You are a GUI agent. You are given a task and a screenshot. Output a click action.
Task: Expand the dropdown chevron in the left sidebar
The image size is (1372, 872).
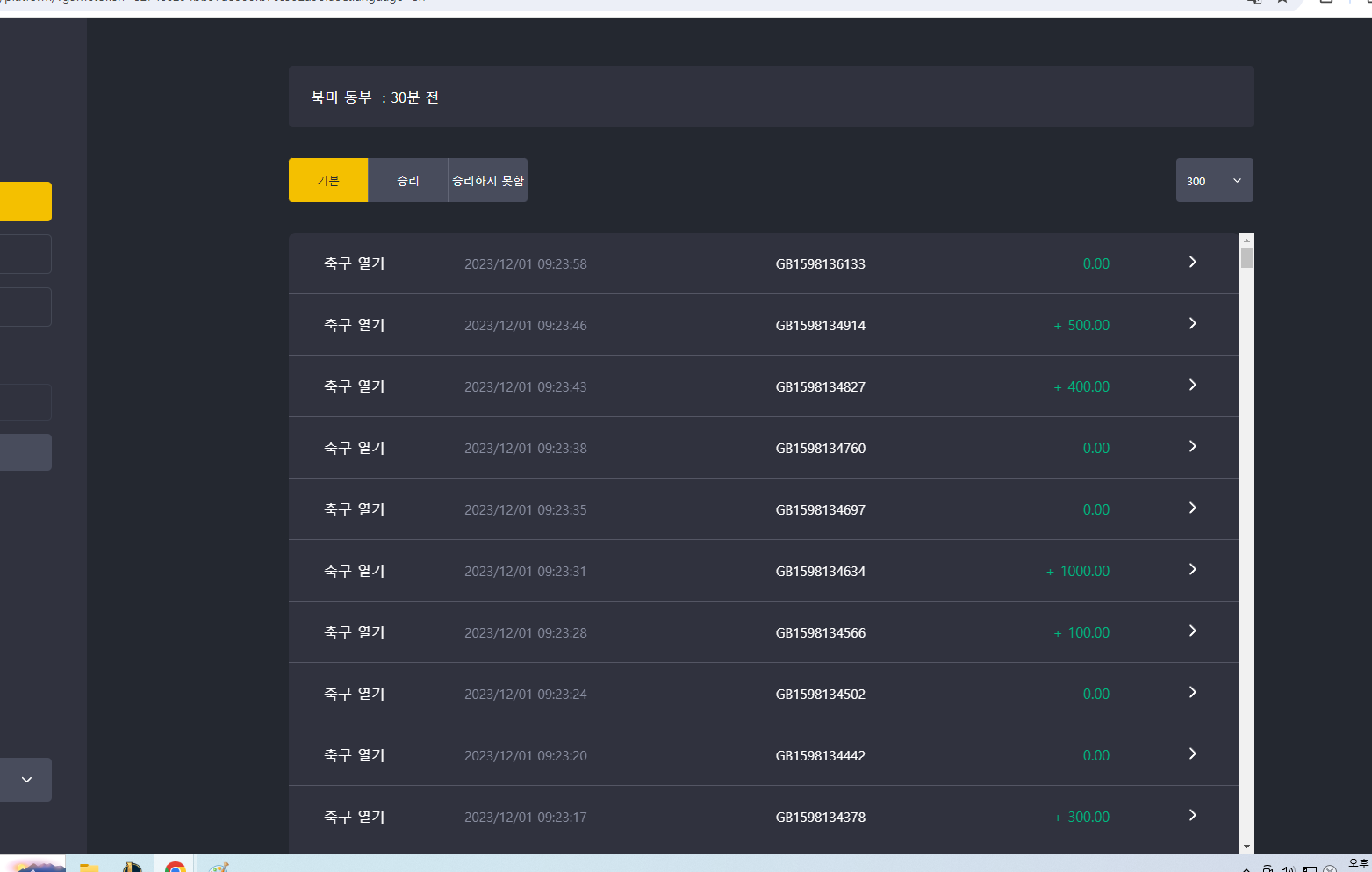(26, 780)
